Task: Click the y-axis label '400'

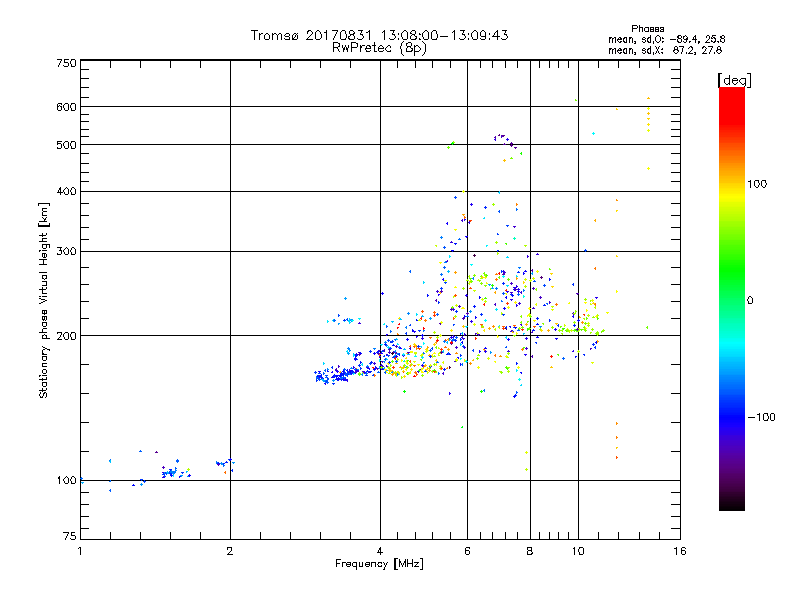Action: [x=66, y=192]
